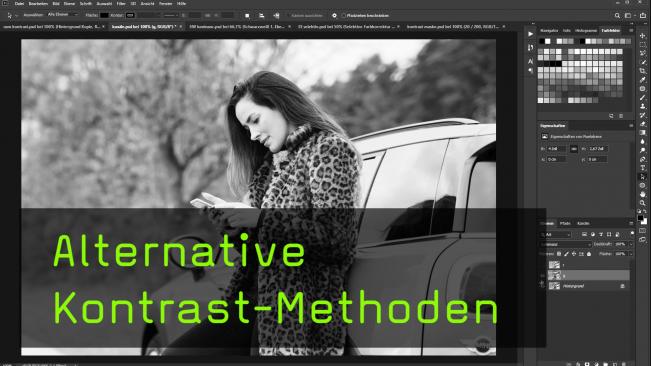Viewport: 651px width, 366px height.
Task: Switch to the Histogramm tab
Action: coord(586,30)
